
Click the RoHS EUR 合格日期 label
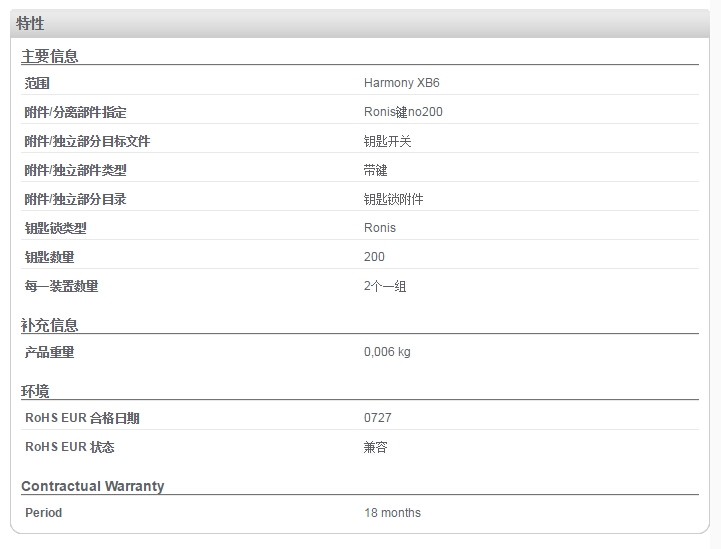click(82, 418)
